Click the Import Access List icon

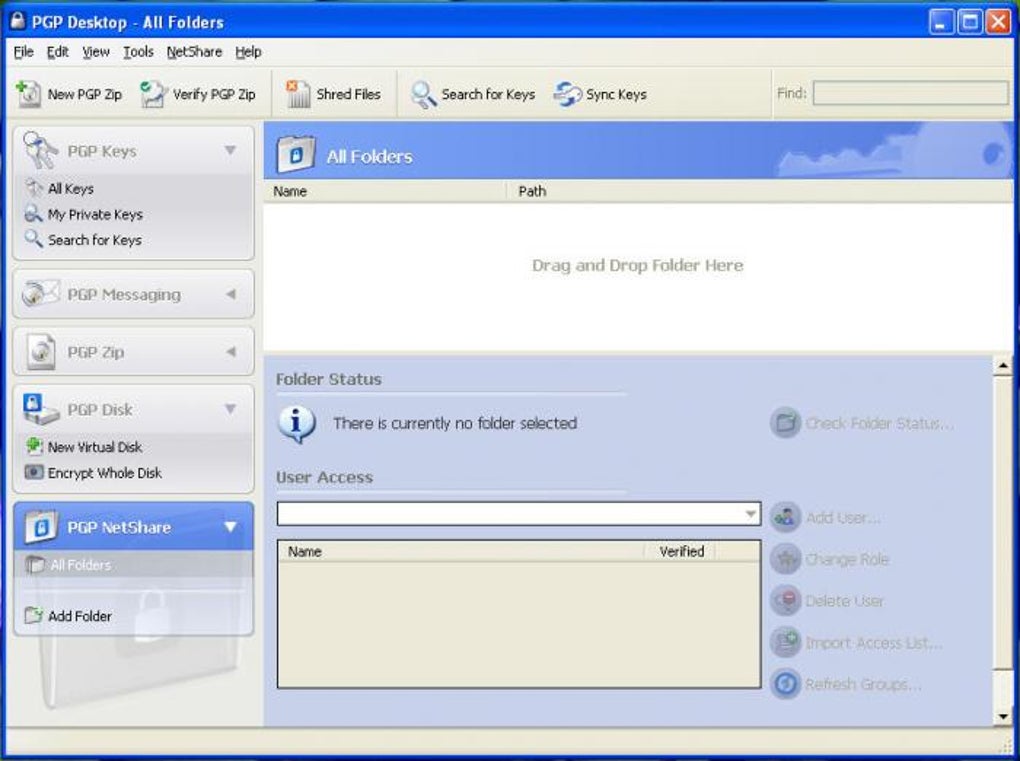[785, 643]
